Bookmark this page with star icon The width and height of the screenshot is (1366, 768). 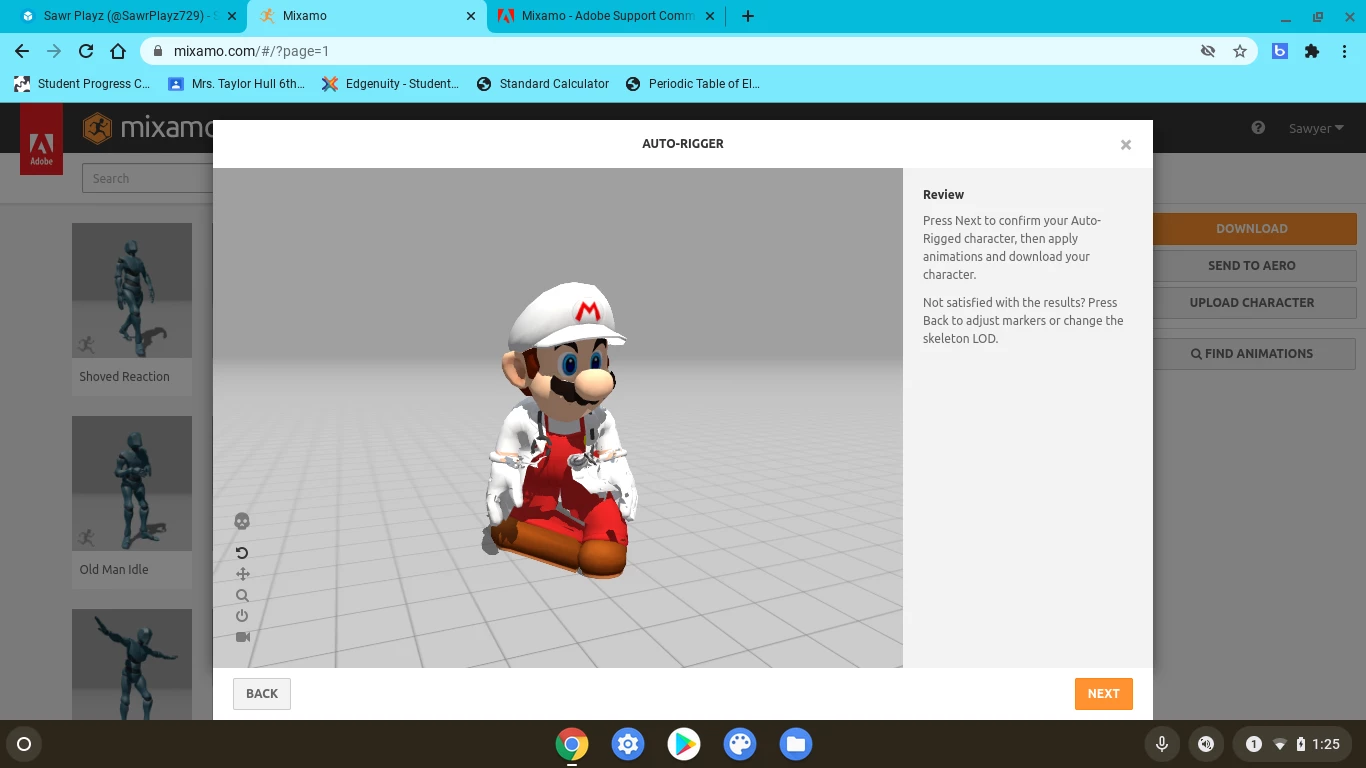pos(1240,51)
